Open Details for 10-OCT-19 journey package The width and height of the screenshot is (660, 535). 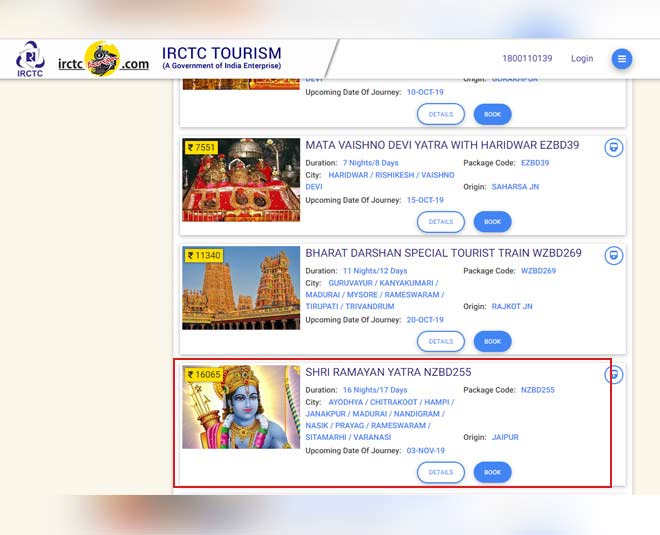coord(441,114)
